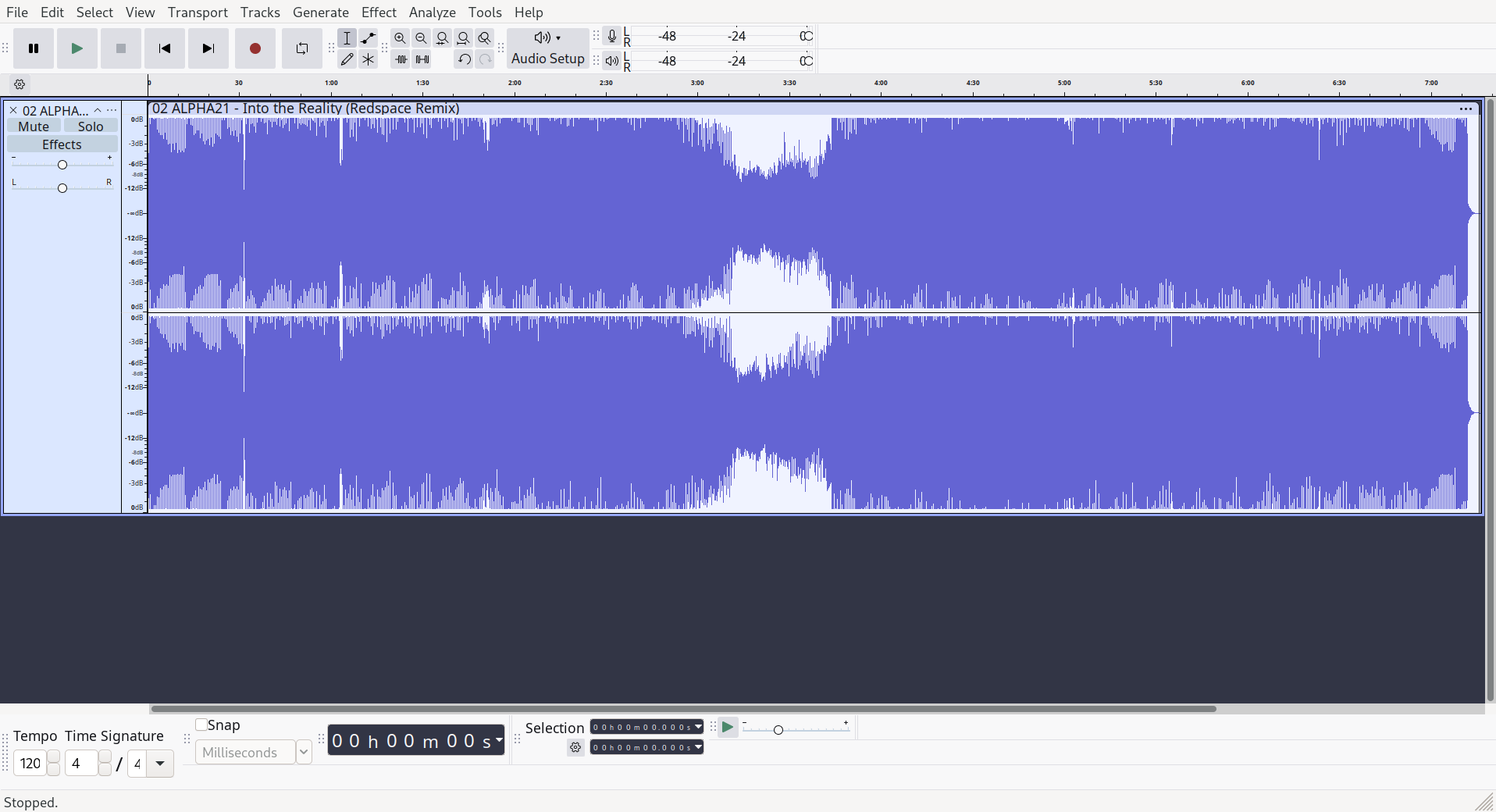The width and height of the screenshot is (1496, 812).
Task: Fit selection to width zoom icon
Action: [443, 37]
